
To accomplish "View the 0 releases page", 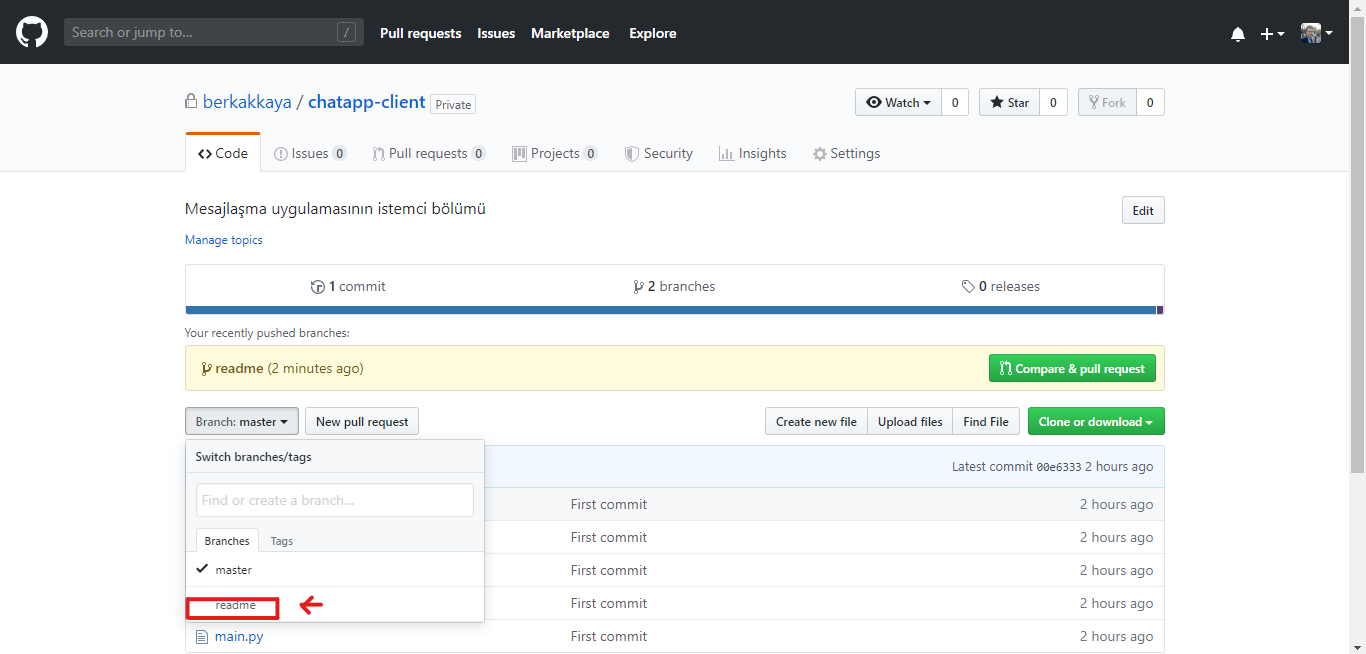I will point(1001,286).
